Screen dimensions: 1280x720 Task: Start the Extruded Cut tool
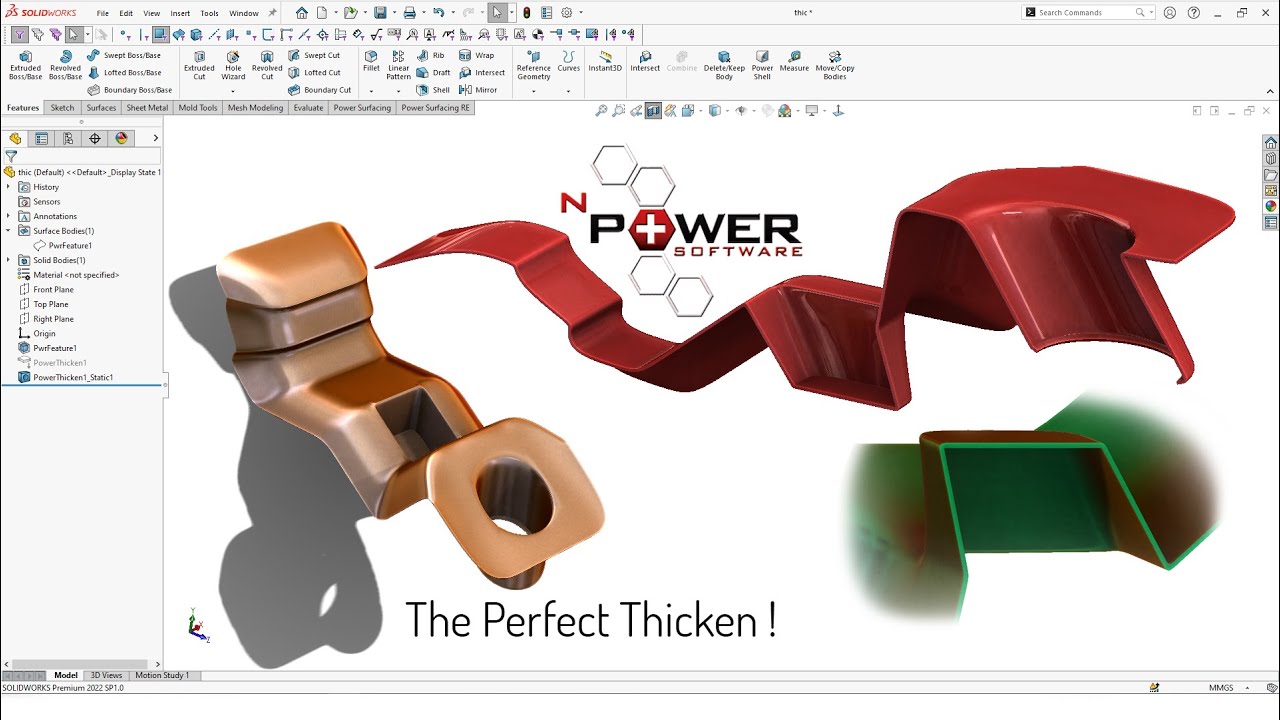(x=199, y=65)
